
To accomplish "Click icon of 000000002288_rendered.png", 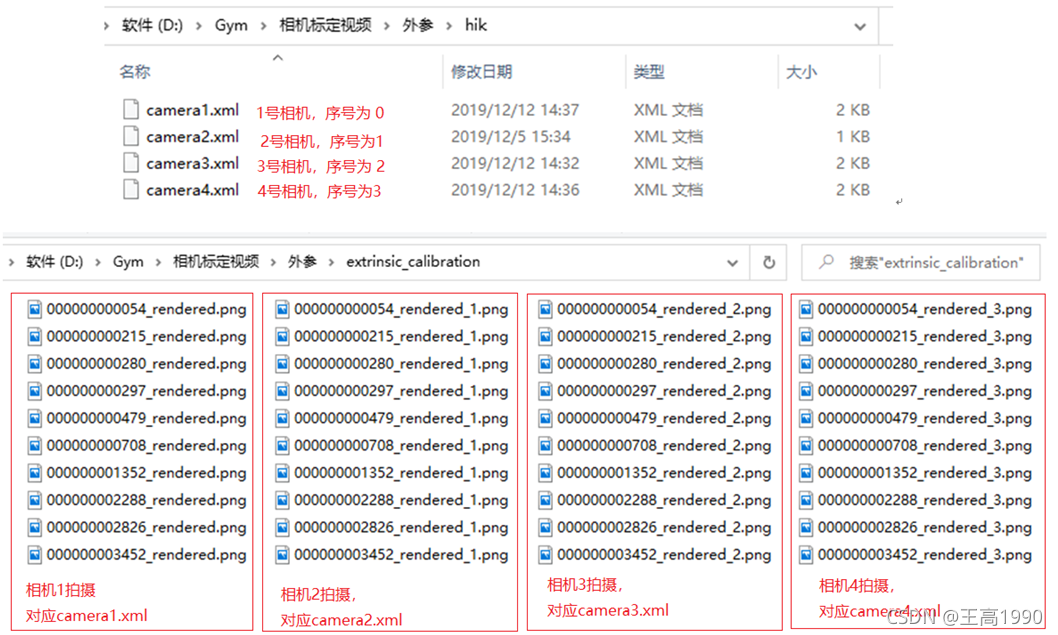I will tap(34, 500).
